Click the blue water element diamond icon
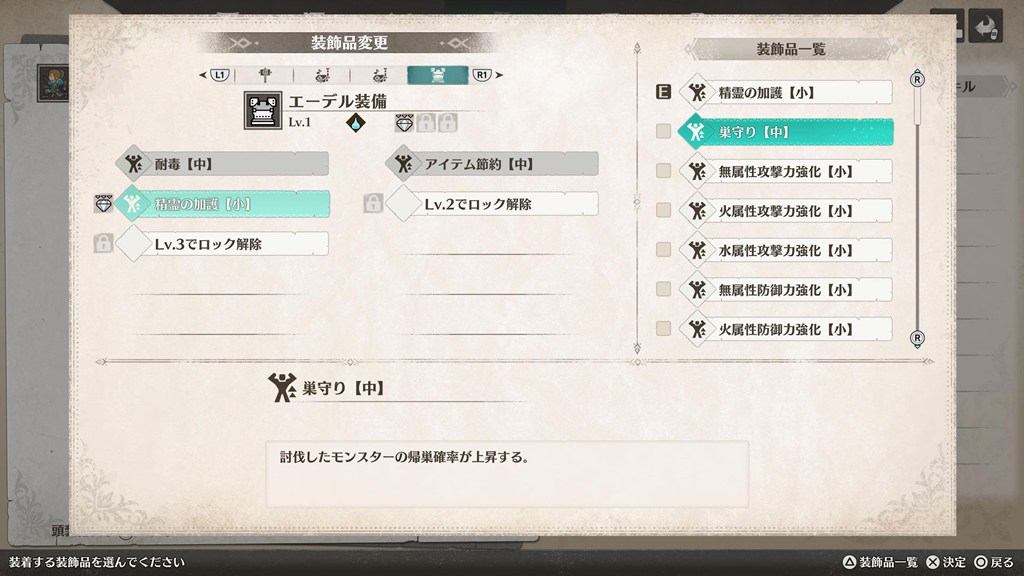Image resolution: width=1024 pixels, height=576 pixels. point(355,122)
